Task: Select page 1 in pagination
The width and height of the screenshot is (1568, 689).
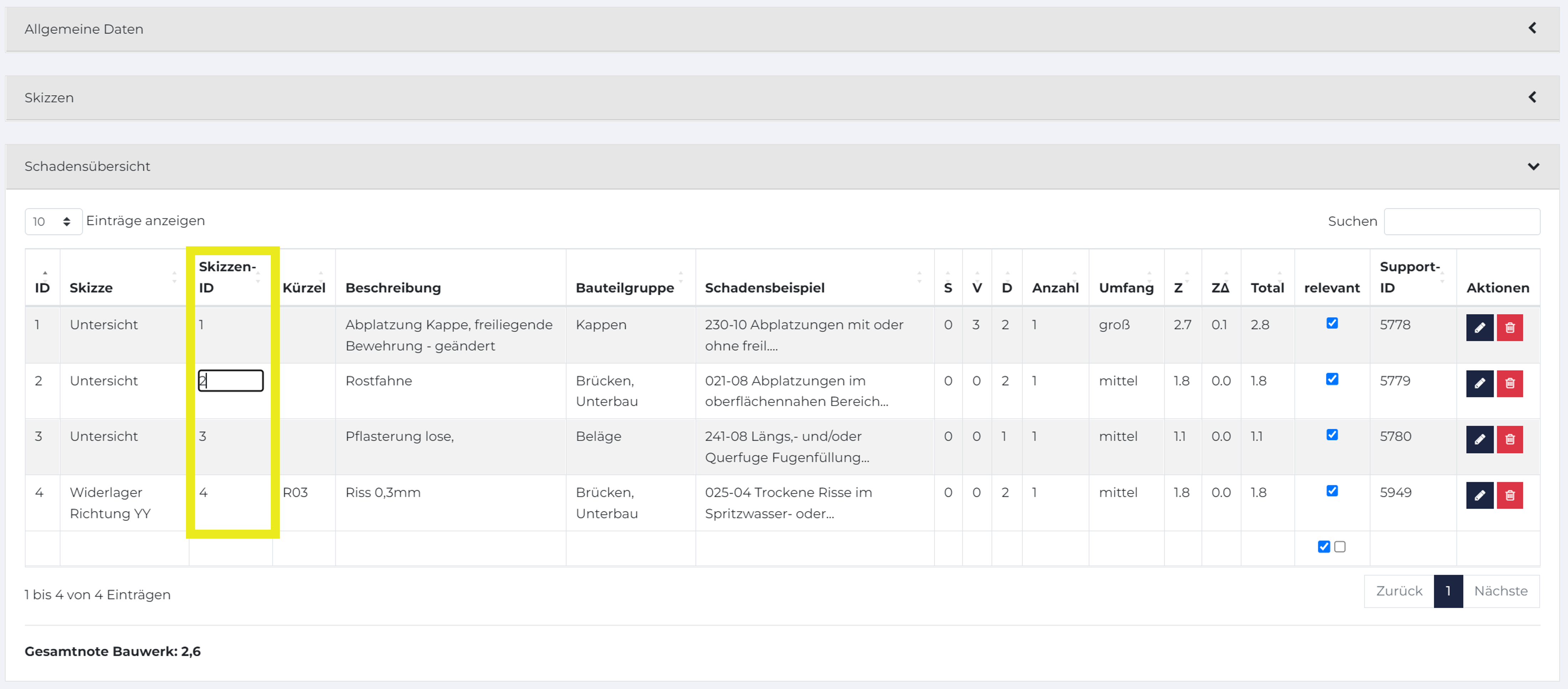Action: 1448,591
